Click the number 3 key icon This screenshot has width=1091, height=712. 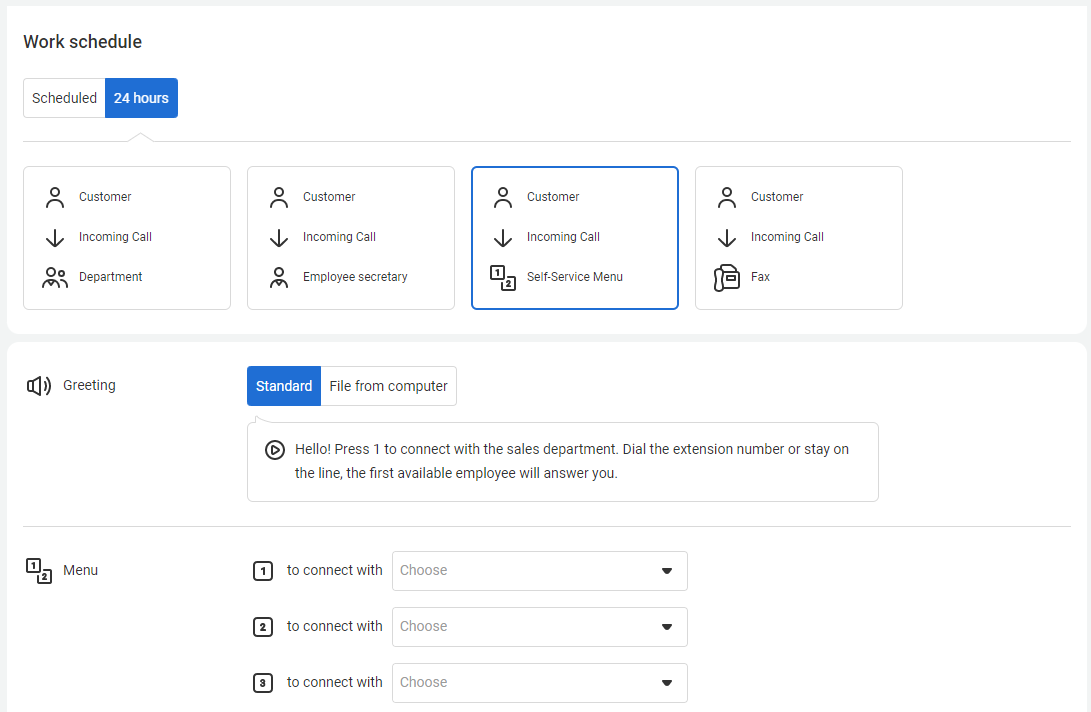[x=263, y=683]
